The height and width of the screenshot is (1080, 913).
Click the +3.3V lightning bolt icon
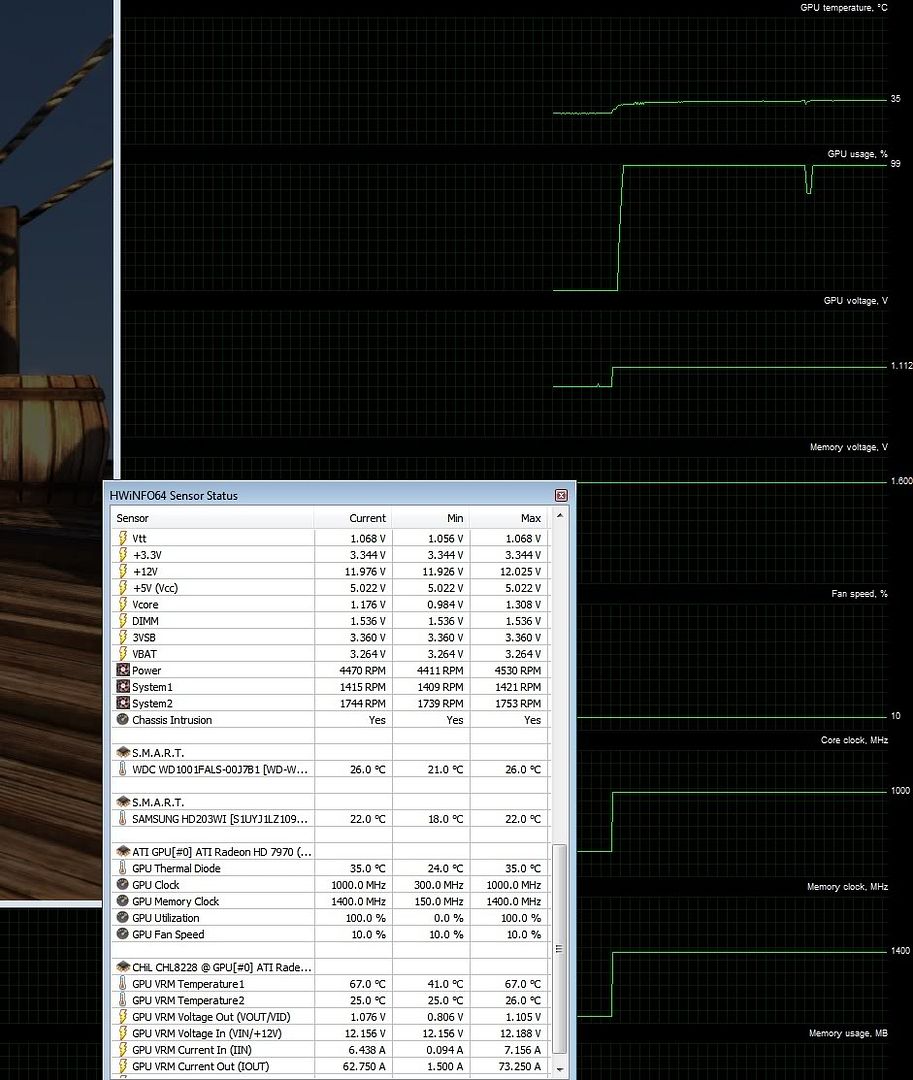pyautogui.click(x=123, y=554)
